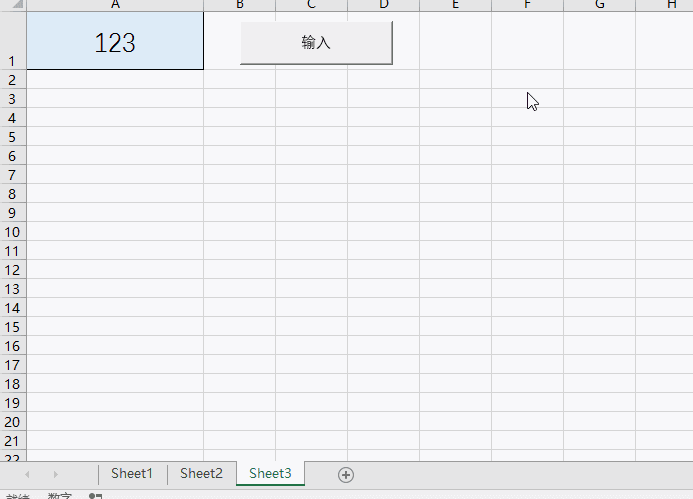Image resolution: width=693 pixels, height=499 pixels.
Task: Select row 20 header
Action: coord(13,422)
